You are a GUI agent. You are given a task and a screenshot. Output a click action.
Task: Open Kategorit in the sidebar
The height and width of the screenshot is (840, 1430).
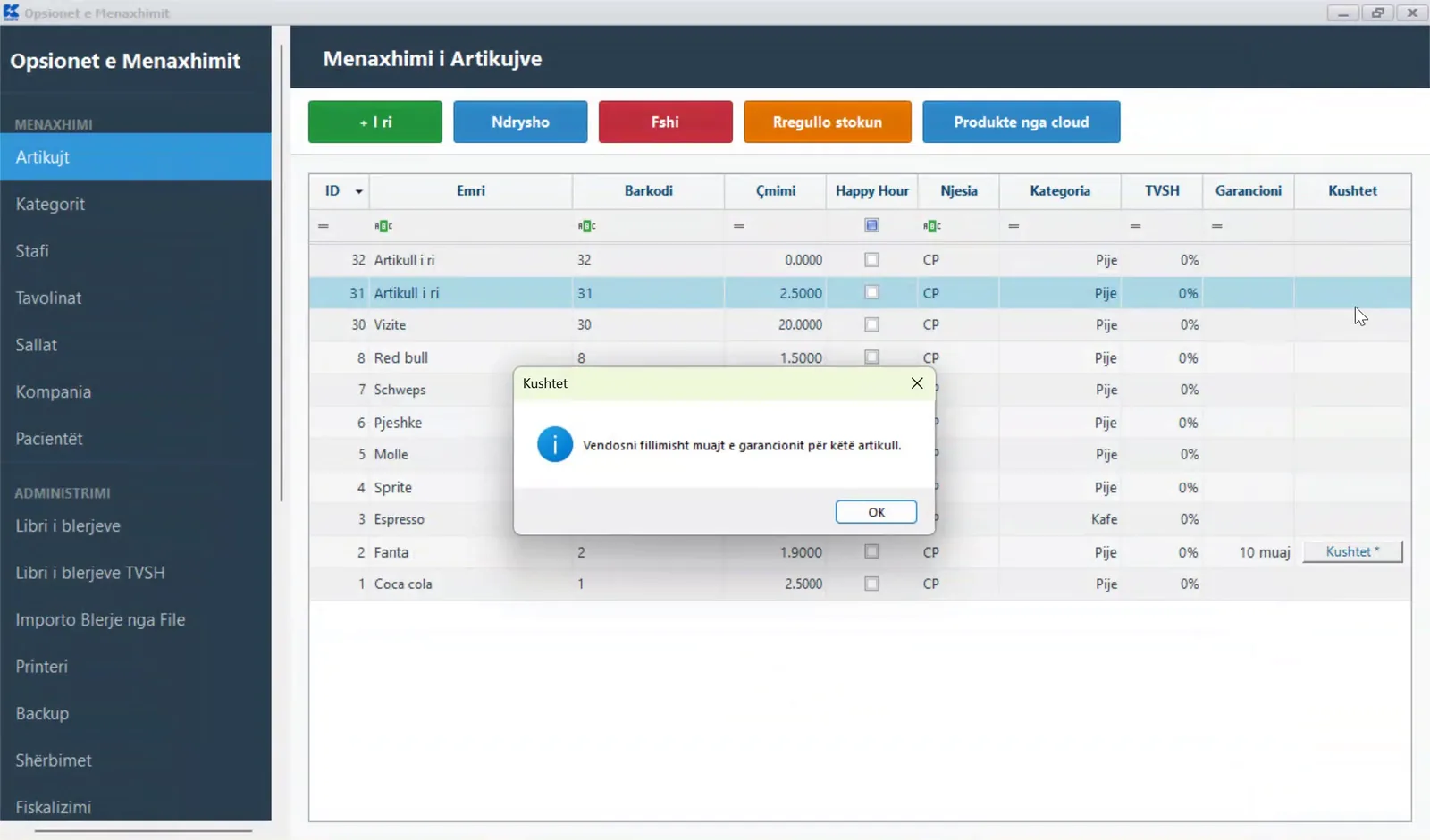(x=136, y=204)
